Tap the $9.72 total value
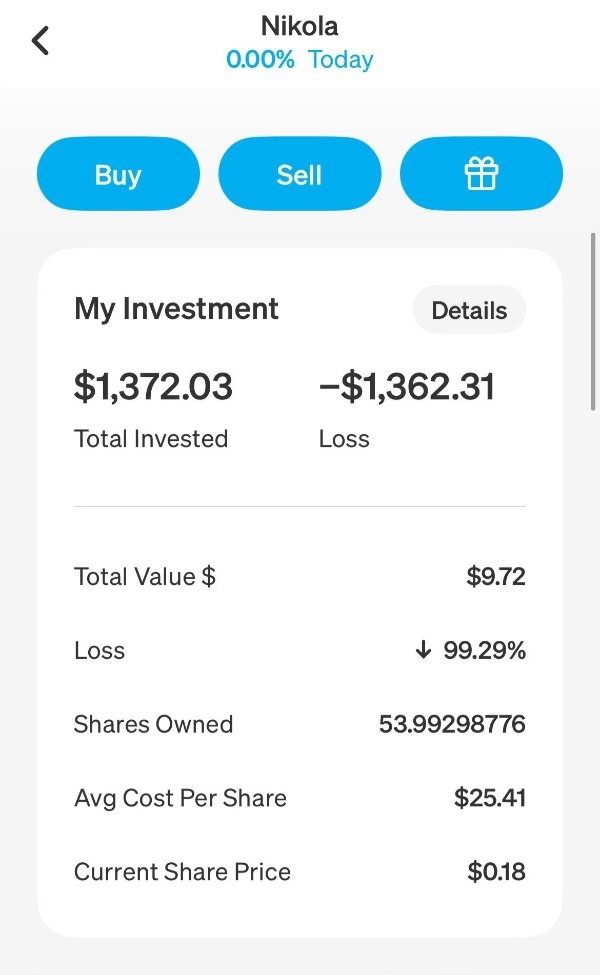 coord(495,577)
